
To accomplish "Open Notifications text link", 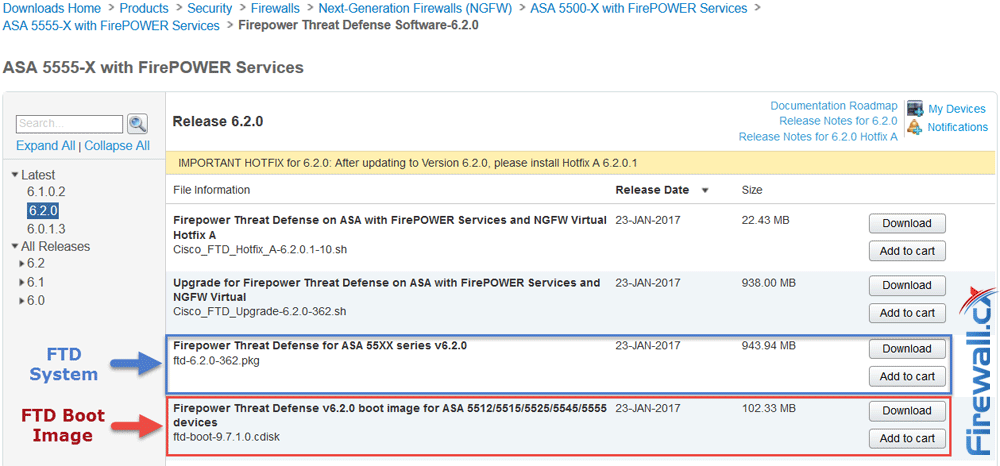I will (958, 127).
